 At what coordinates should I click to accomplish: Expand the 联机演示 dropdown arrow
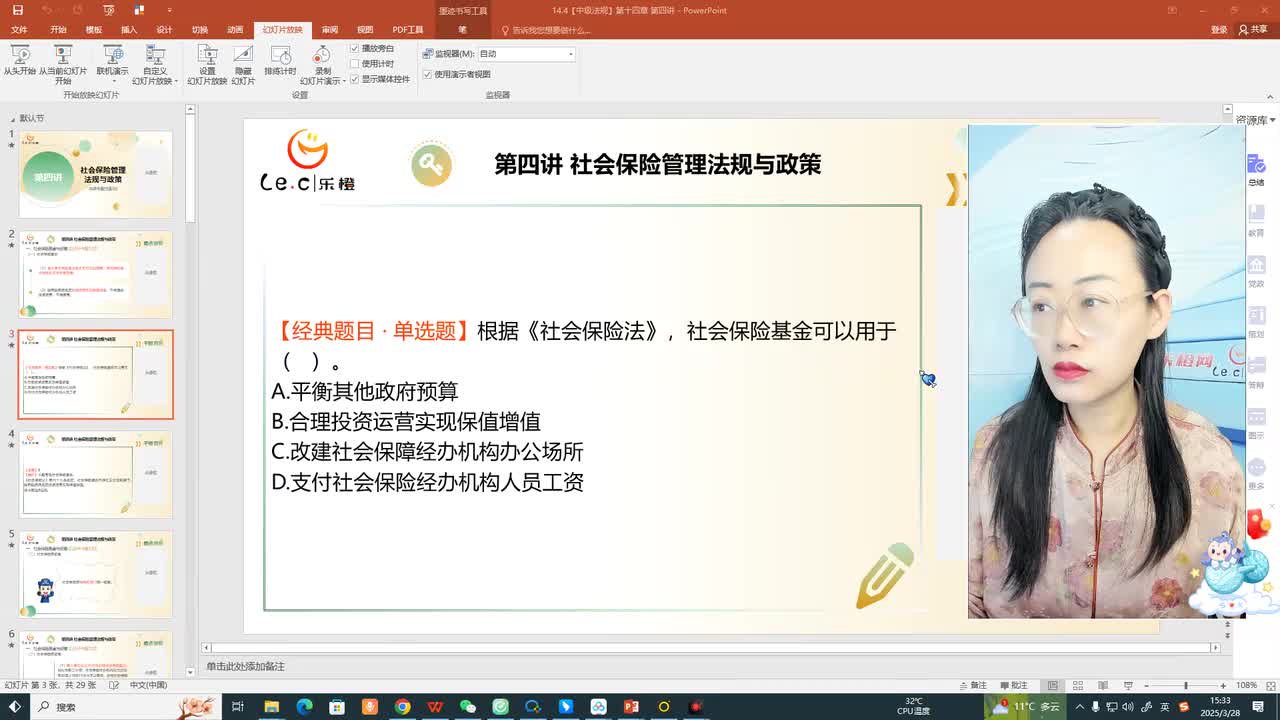(112, 81)
